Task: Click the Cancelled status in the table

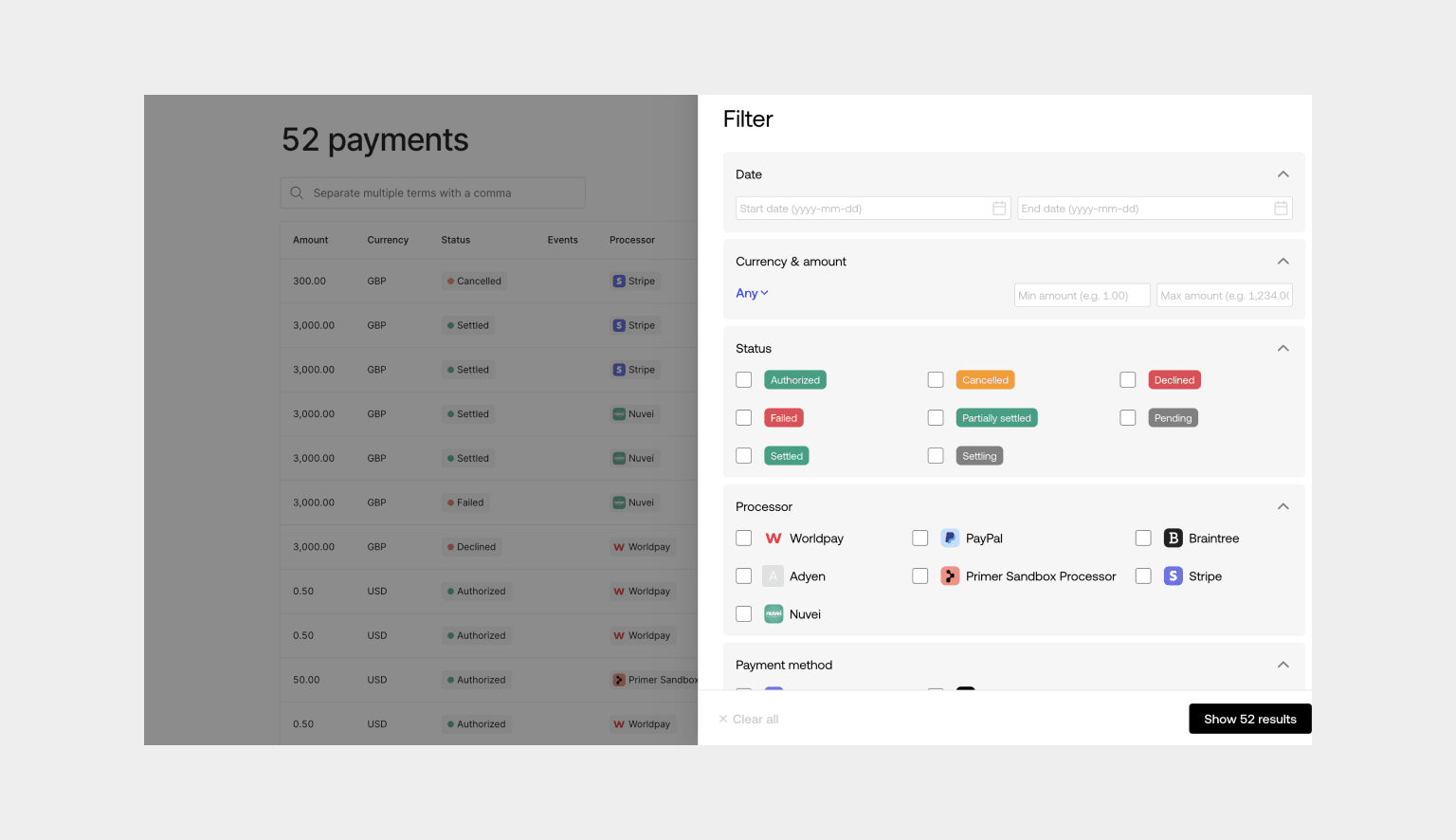Action: [x=475, y=282]
